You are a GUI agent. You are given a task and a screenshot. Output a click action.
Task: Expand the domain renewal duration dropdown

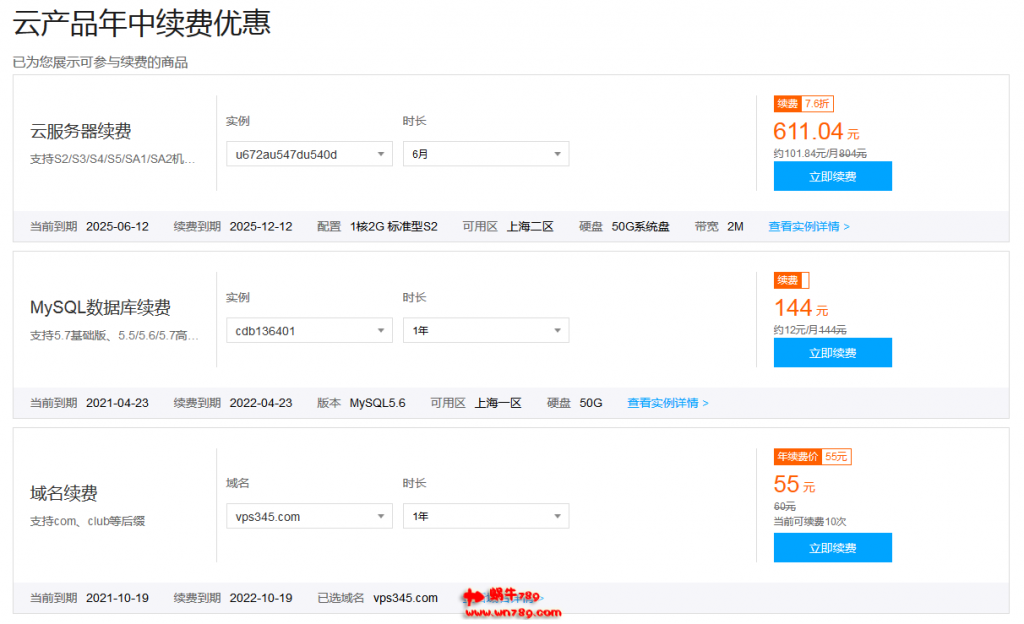tap(485, 517)
